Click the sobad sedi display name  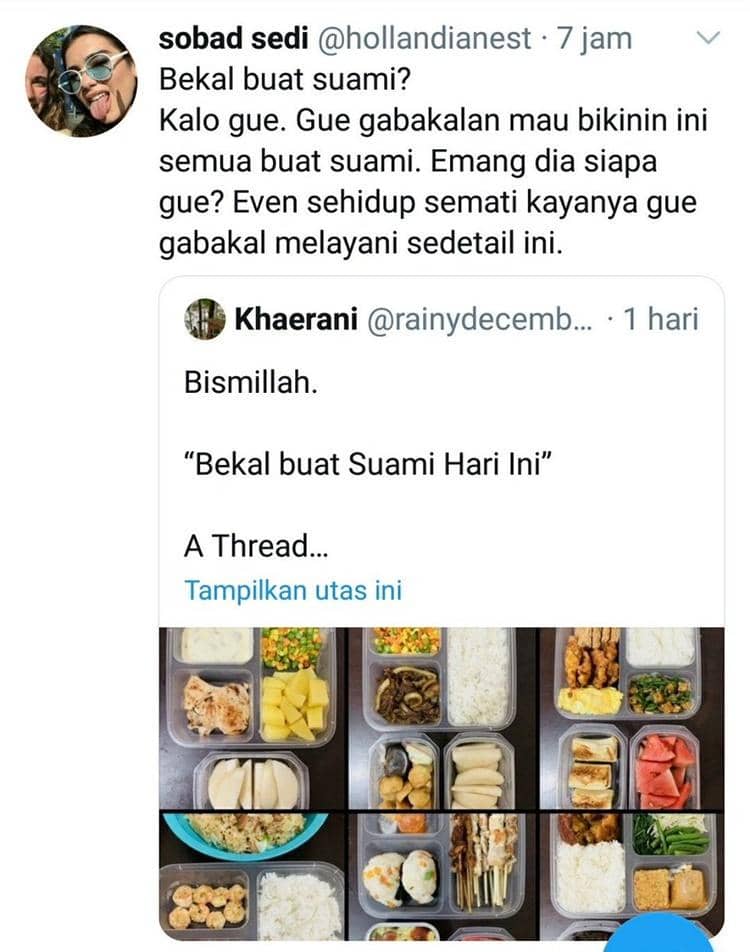pos(233,39)
